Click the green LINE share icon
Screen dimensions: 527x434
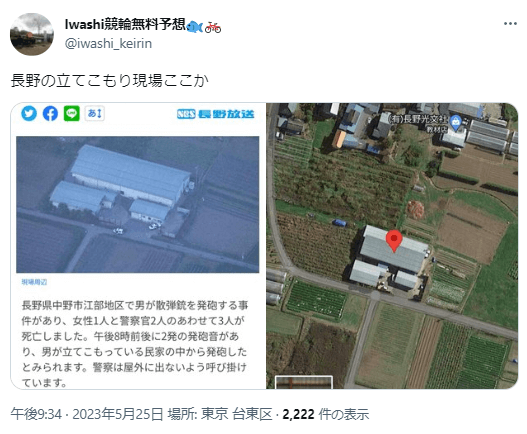72,113
